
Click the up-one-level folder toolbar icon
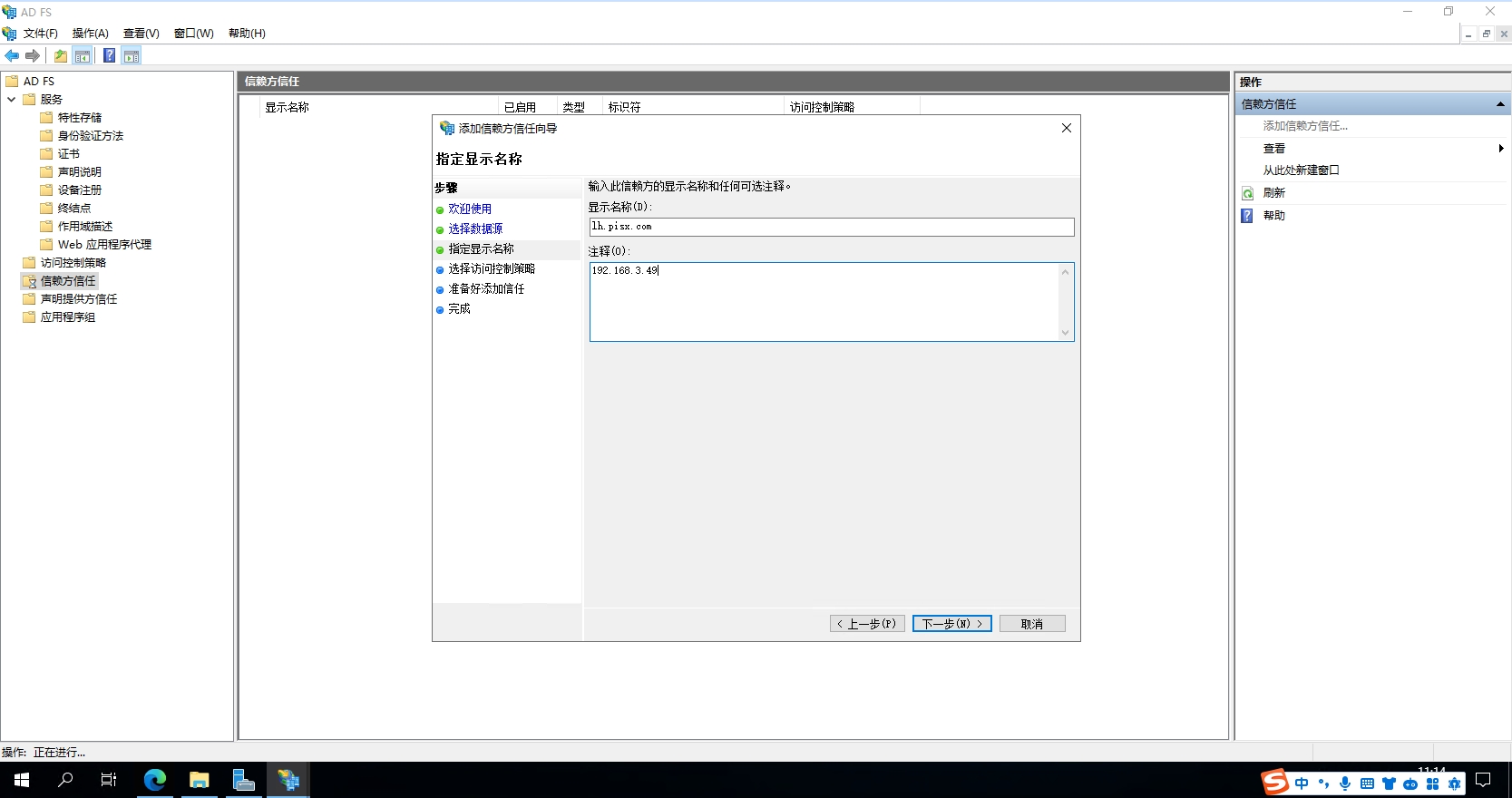tap(61, 56)
